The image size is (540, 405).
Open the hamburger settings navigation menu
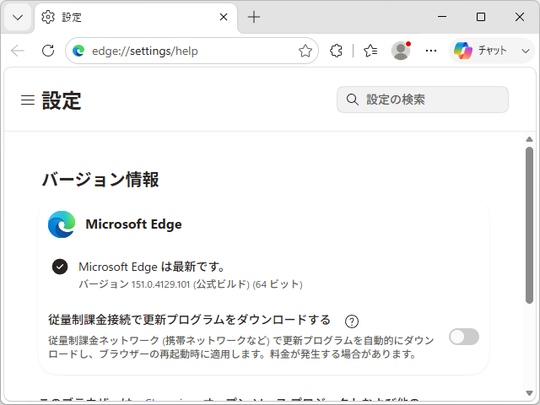pyautogui.click(x=28, y=100)
